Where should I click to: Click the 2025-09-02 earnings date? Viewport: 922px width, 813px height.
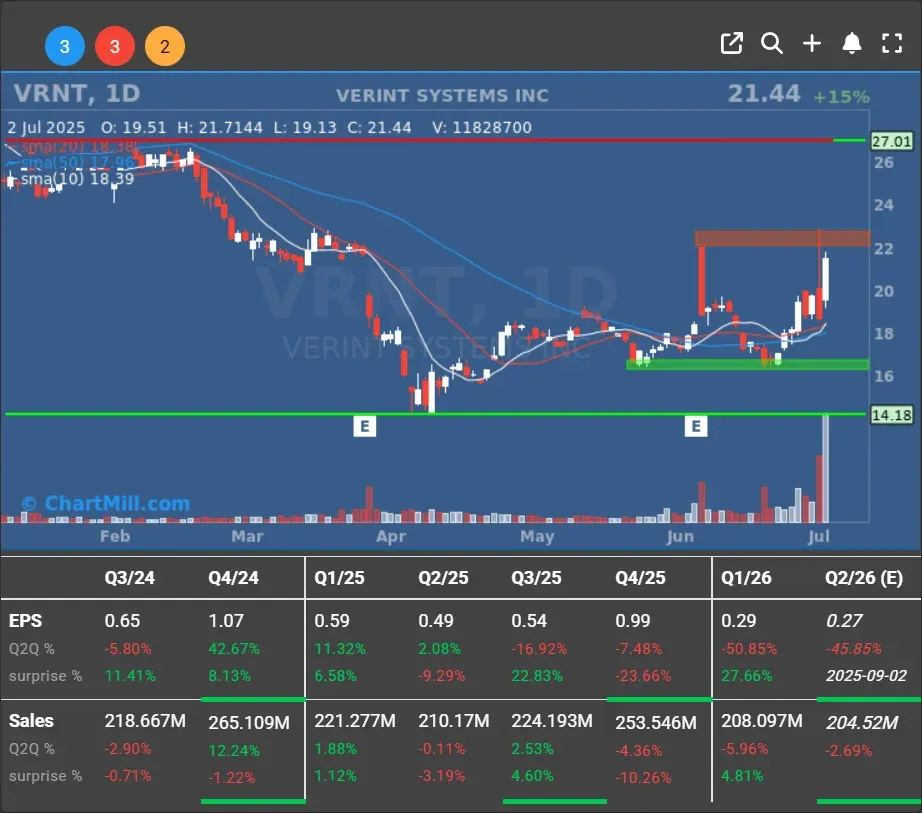[x=866, y=676]
